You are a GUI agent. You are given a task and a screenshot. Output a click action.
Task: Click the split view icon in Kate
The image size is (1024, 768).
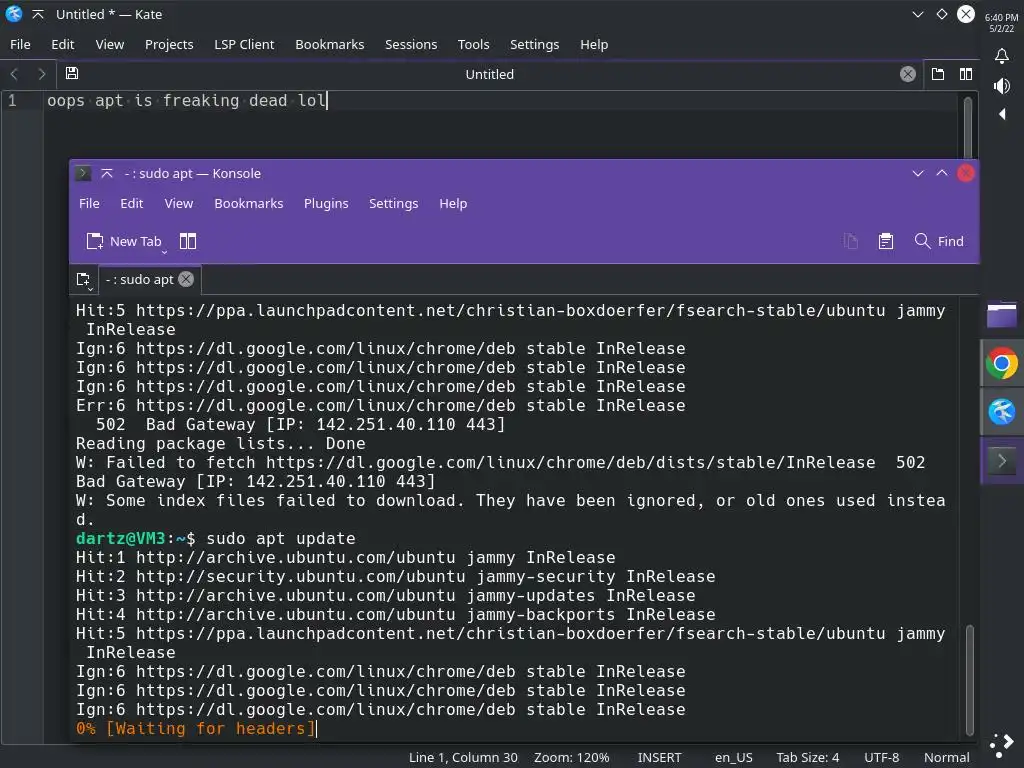(x=966, y=74)
